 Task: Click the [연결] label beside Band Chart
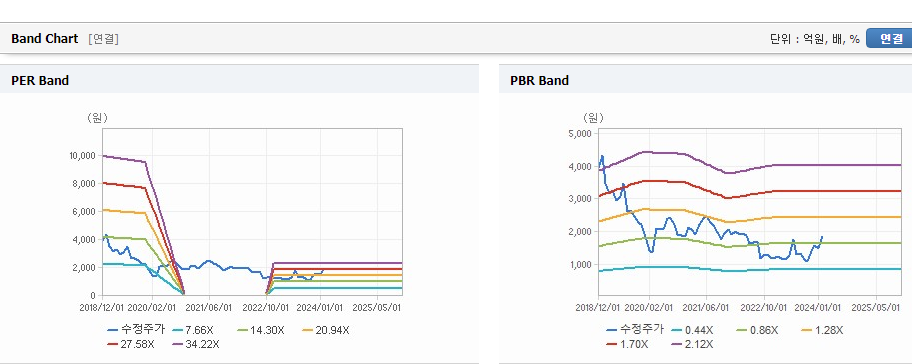click(104, 39)
